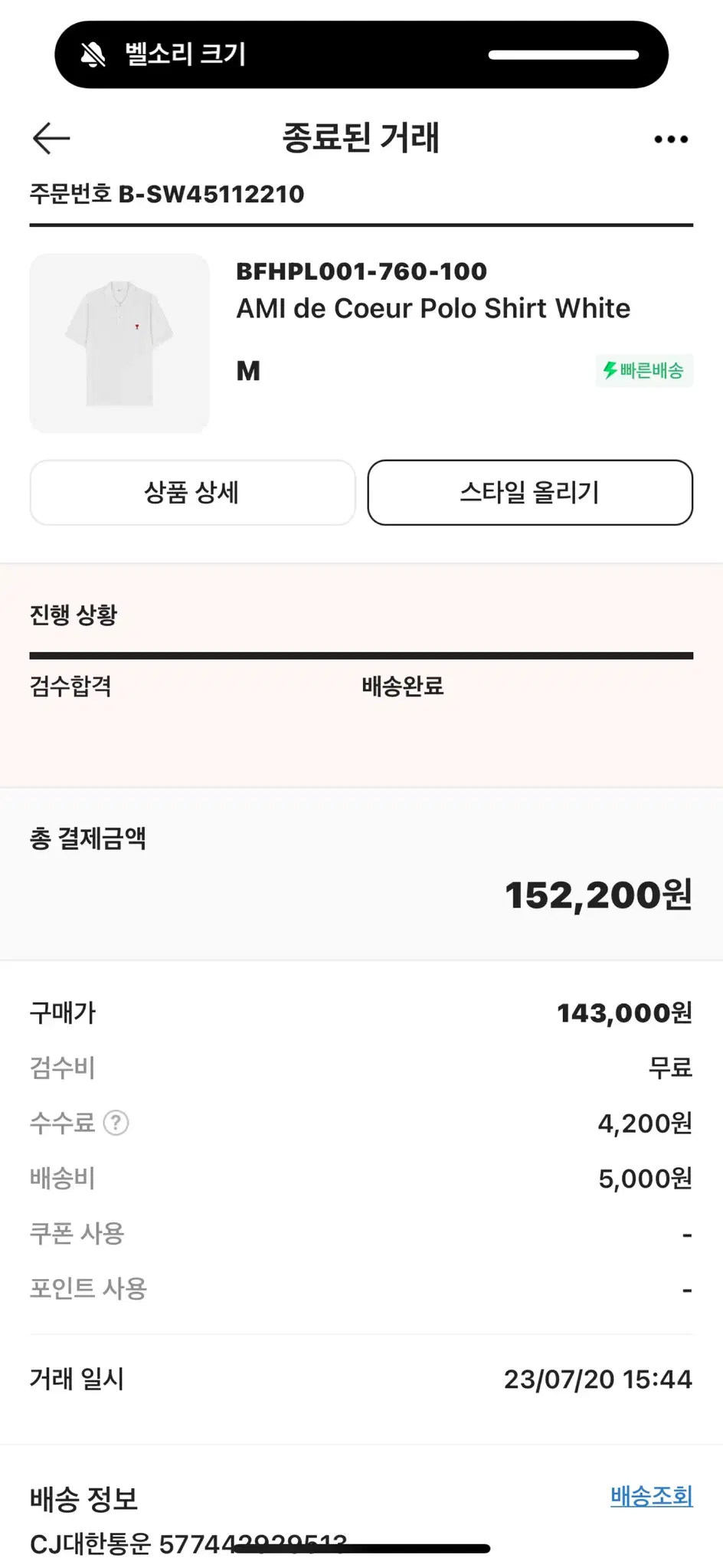Select the 배송완료 progress step
The image size is (723, 1568).
403,686
